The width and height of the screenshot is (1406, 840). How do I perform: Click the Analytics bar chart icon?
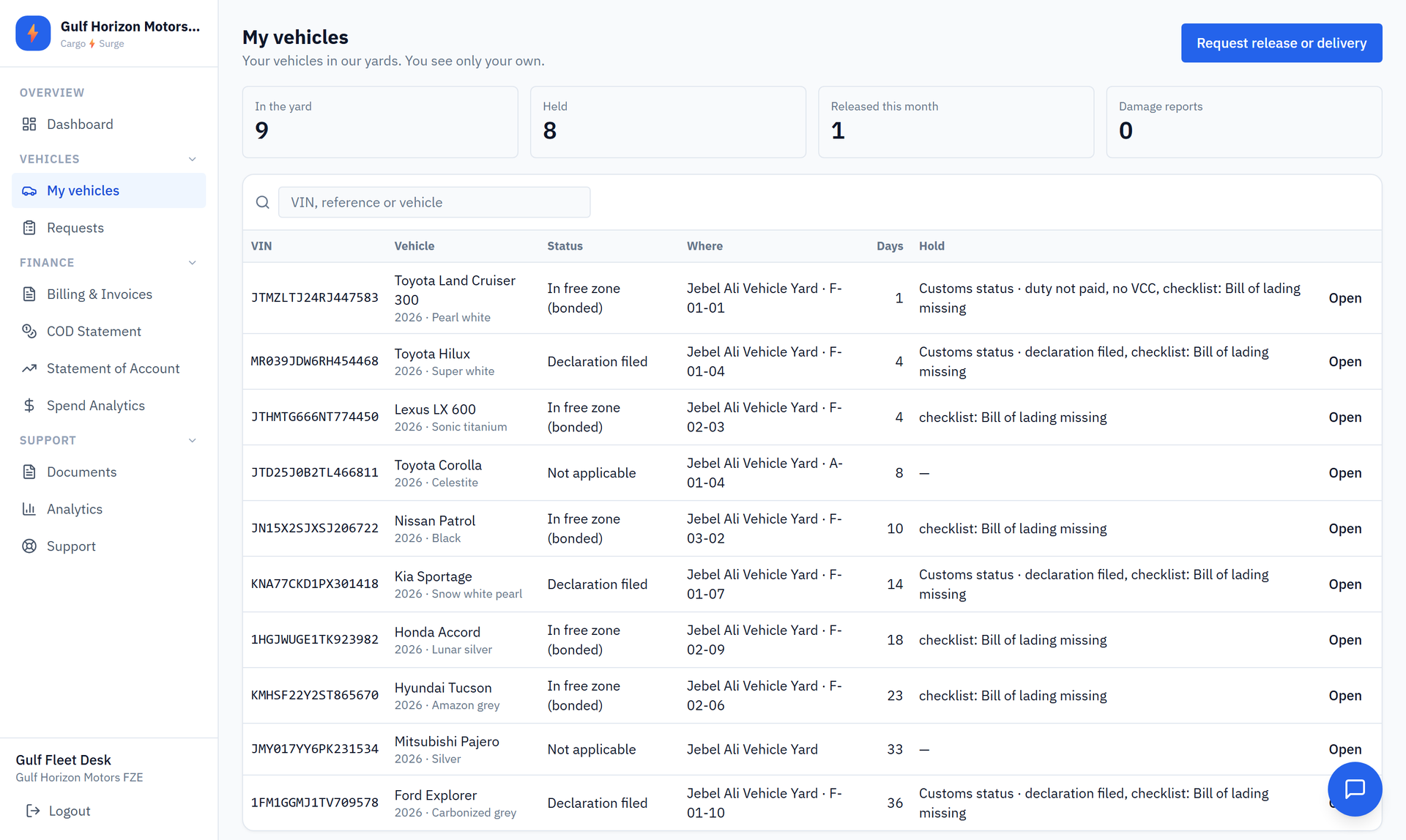pyautogui.click(x=29, y=509)
